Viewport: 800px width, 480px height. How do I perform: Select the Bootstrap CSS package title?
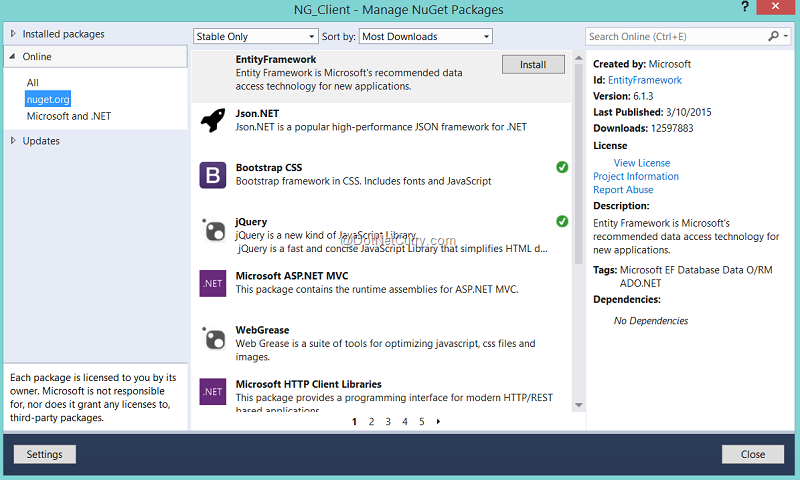[x=269, y=167]
